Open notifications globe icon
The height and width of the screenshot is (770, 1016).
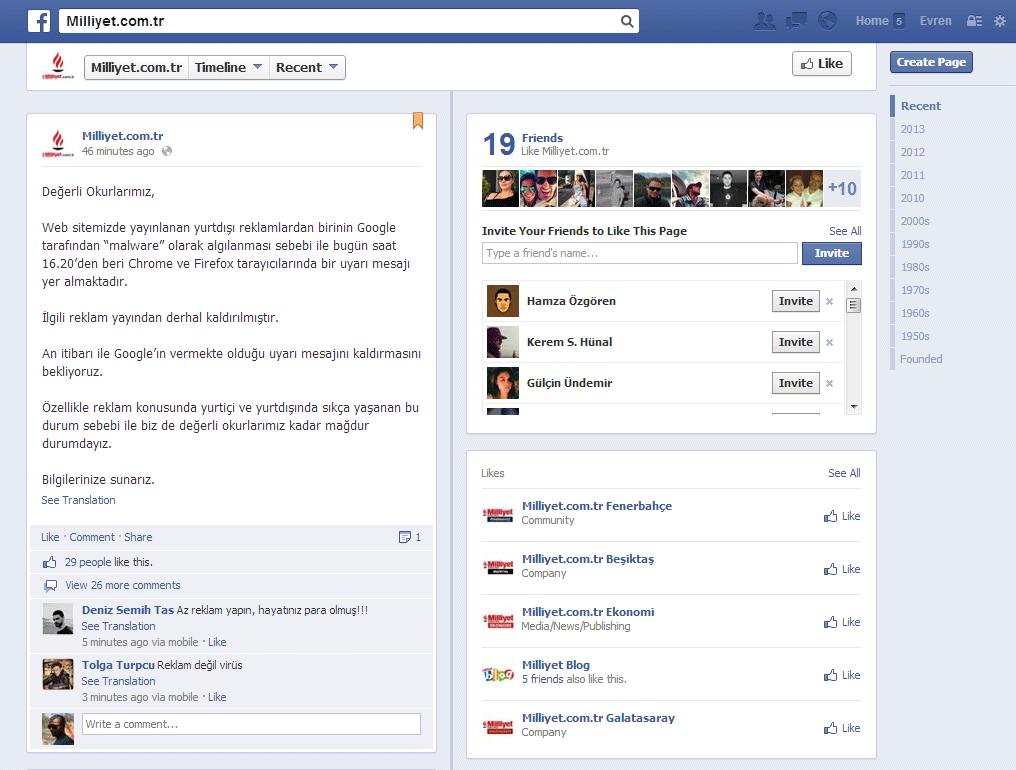(x=827, y=21)
